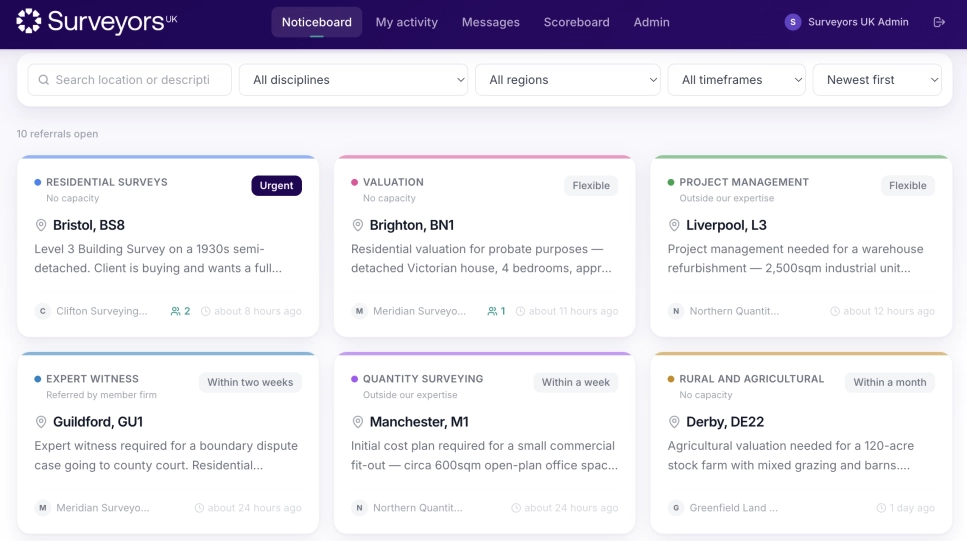Focus the search location or description field
The width and height of the screenshot is (967, 541).
[x=130, y=80]
